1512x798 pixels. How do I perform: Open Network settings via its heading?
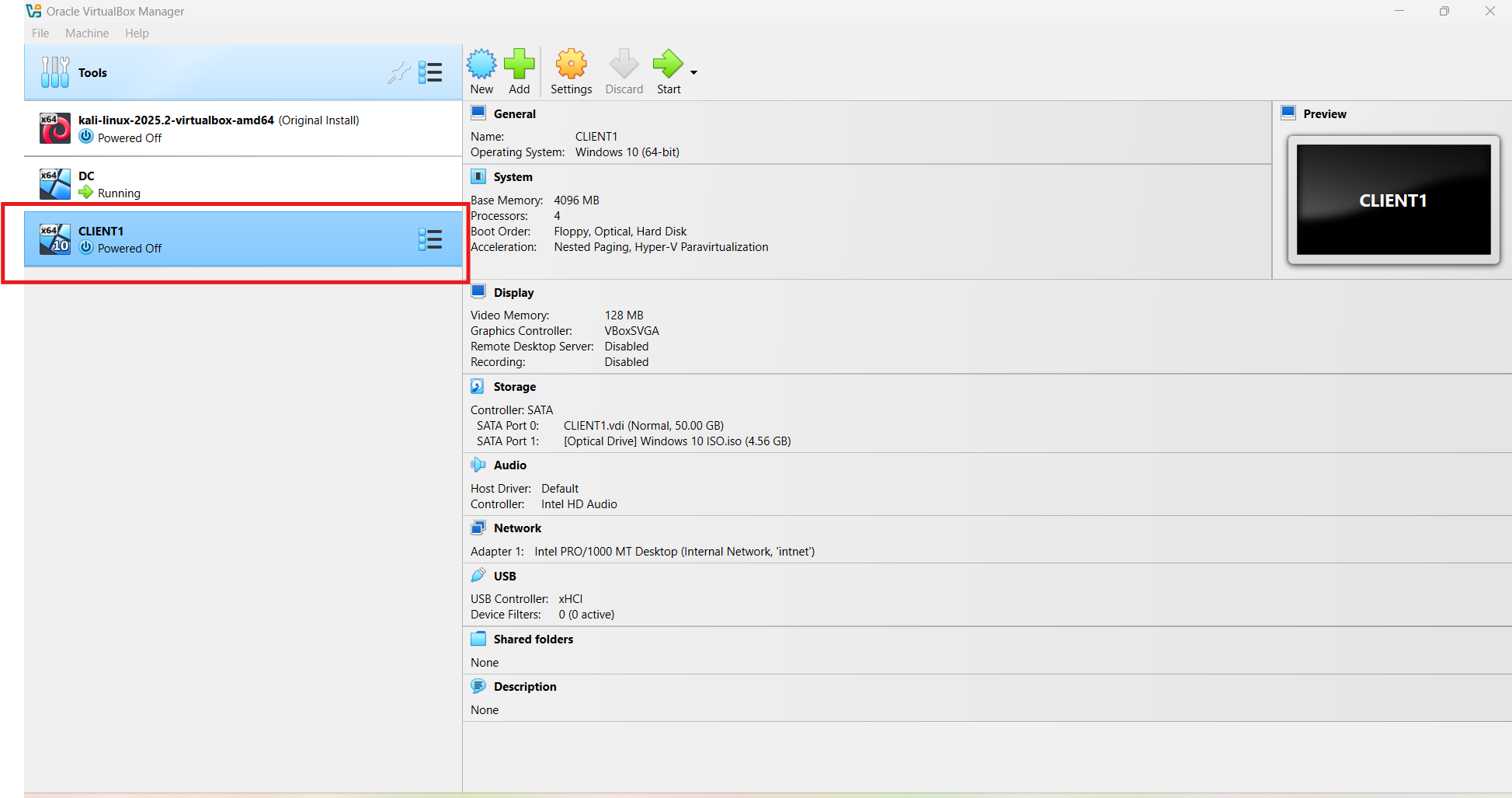point(518,528)
